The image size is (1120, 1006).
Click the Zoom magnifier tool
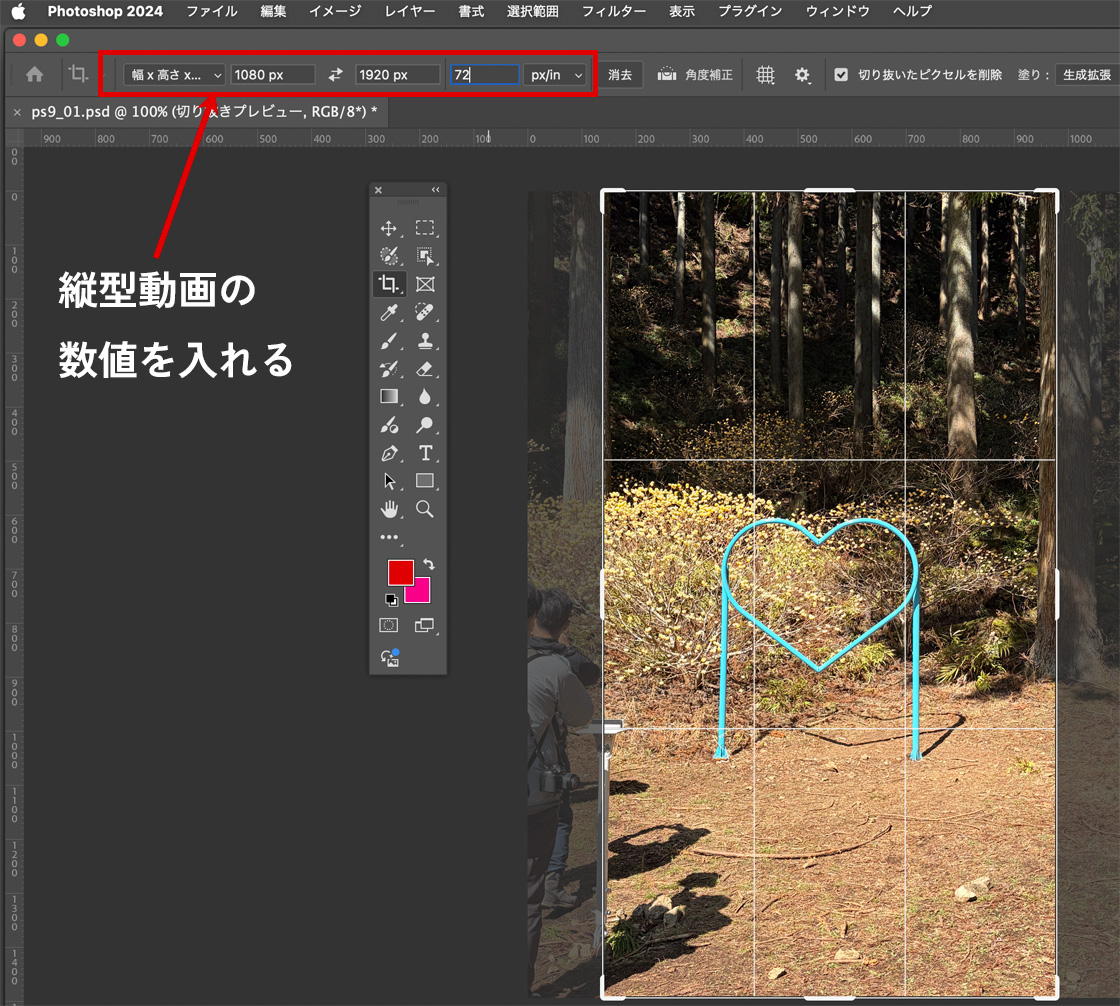pos(425,509)
